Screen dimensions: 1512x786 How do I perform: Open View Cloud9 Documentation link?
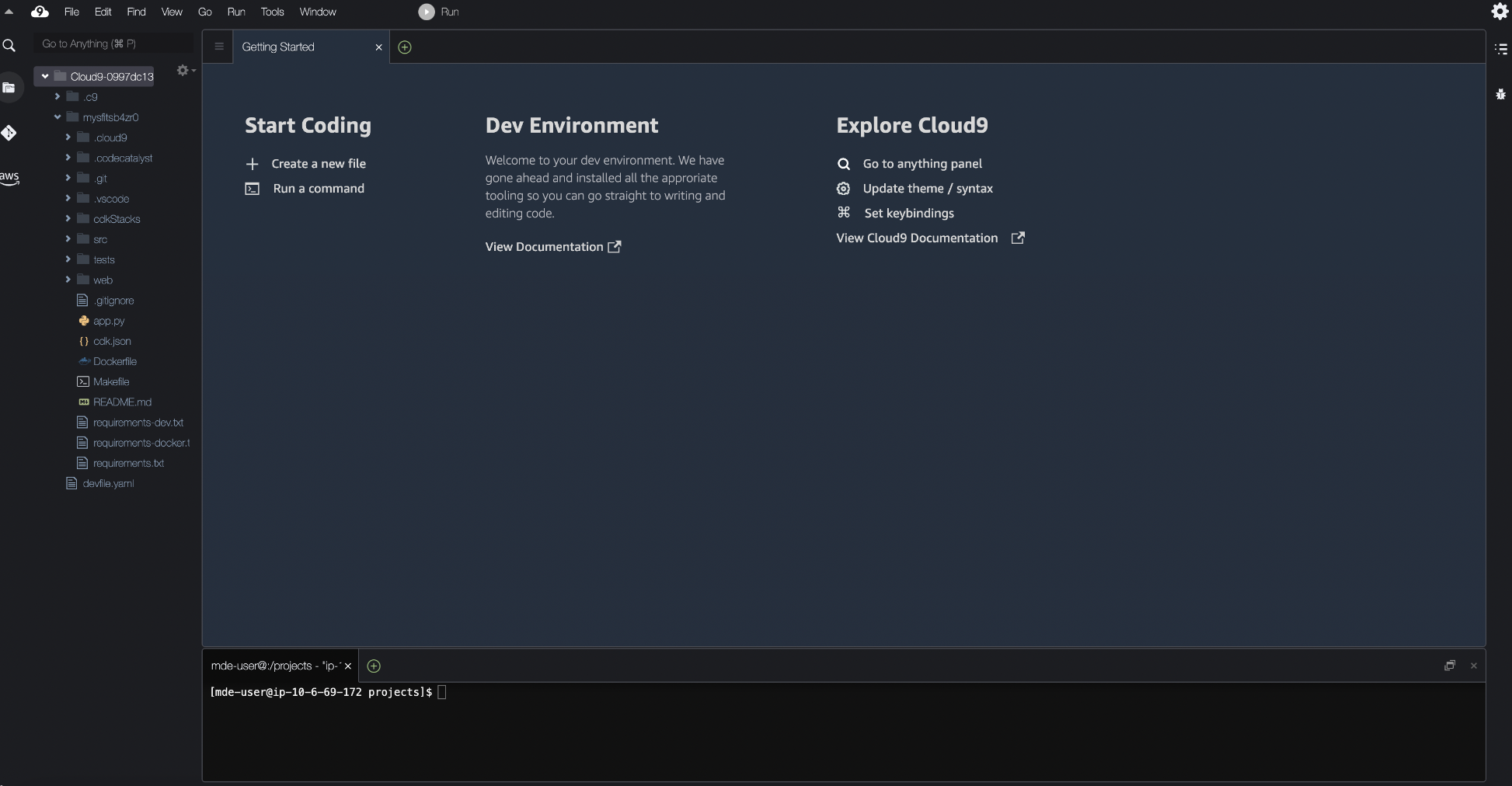[x=917, y=238]
